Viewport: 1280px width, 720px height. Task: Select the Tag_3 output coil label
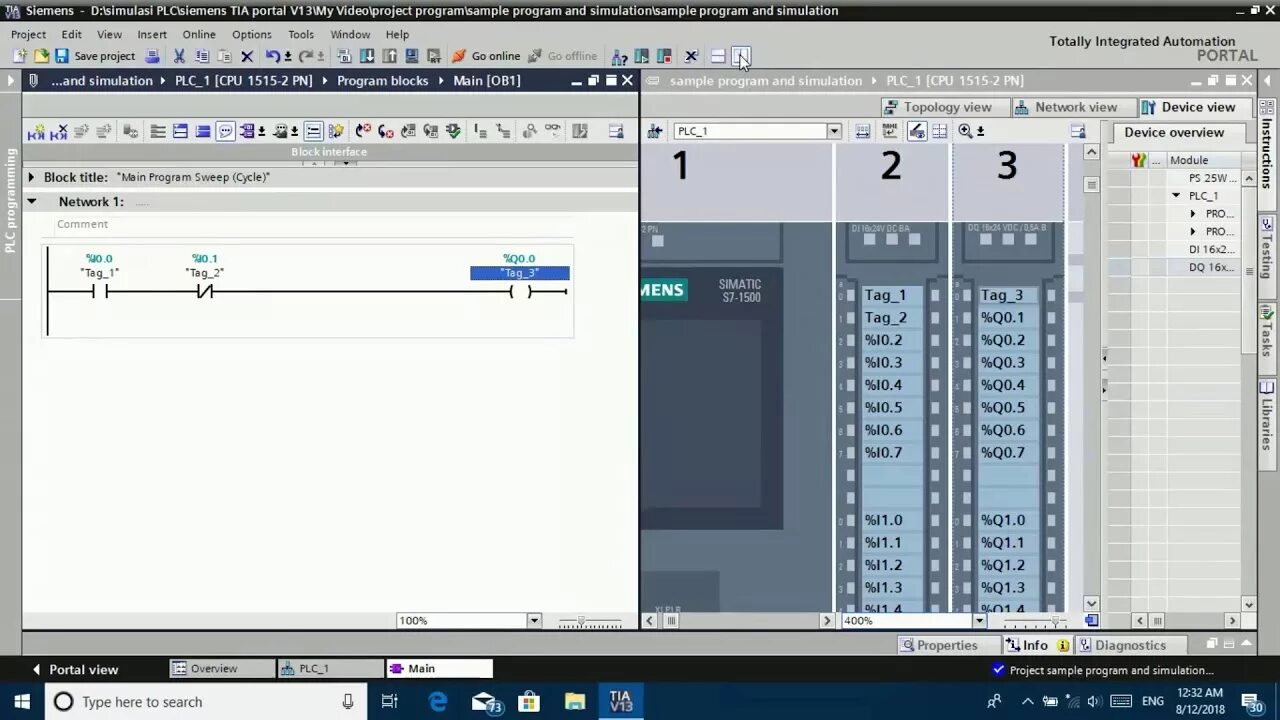pos(520,273)
